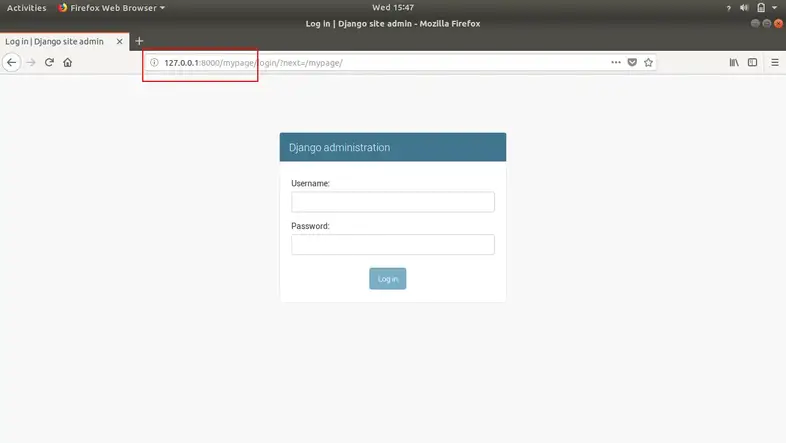
Task: Click the battery icon in top bar
Action: click(x=761, y=8)
